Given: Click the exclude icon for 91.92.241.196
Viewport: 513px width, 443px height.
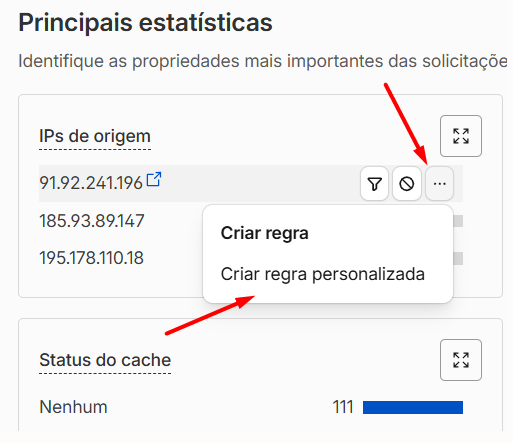Looking at the screenshot, I should (407, 184).
